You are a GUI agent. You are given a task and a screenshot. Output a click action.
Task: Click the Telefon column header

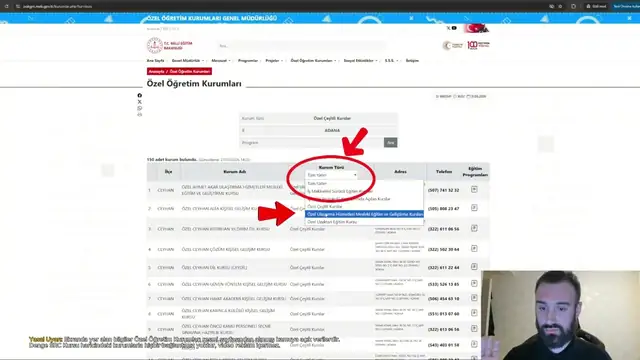pyautogui.click(x=444, y=172)
